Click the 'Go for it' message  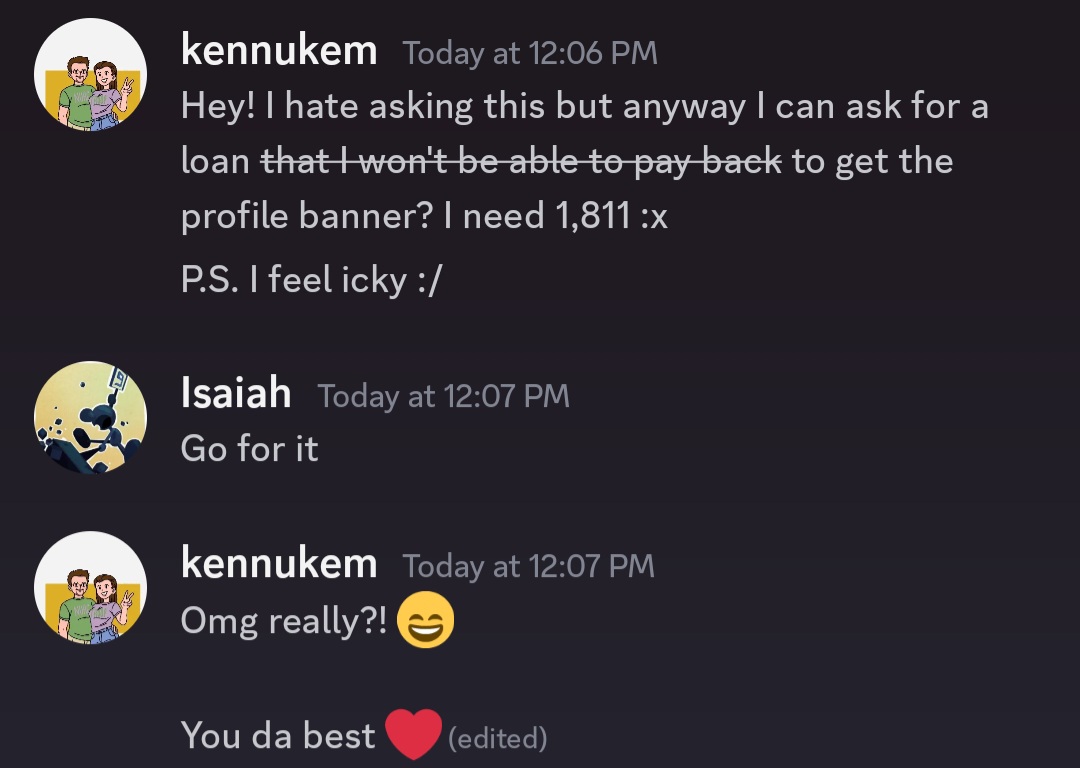coord(249,448)
